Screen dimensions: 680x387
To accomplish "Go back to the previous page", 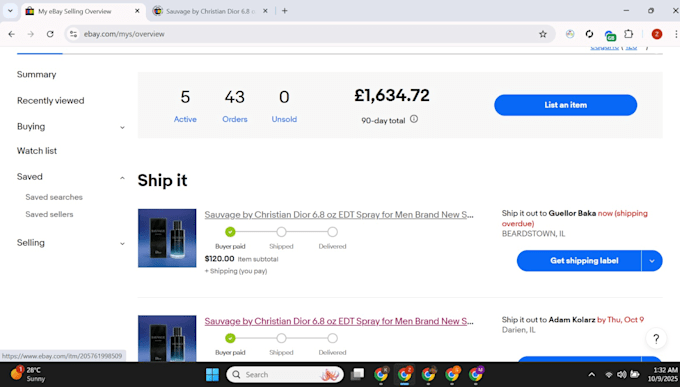I will click(12, 34).
